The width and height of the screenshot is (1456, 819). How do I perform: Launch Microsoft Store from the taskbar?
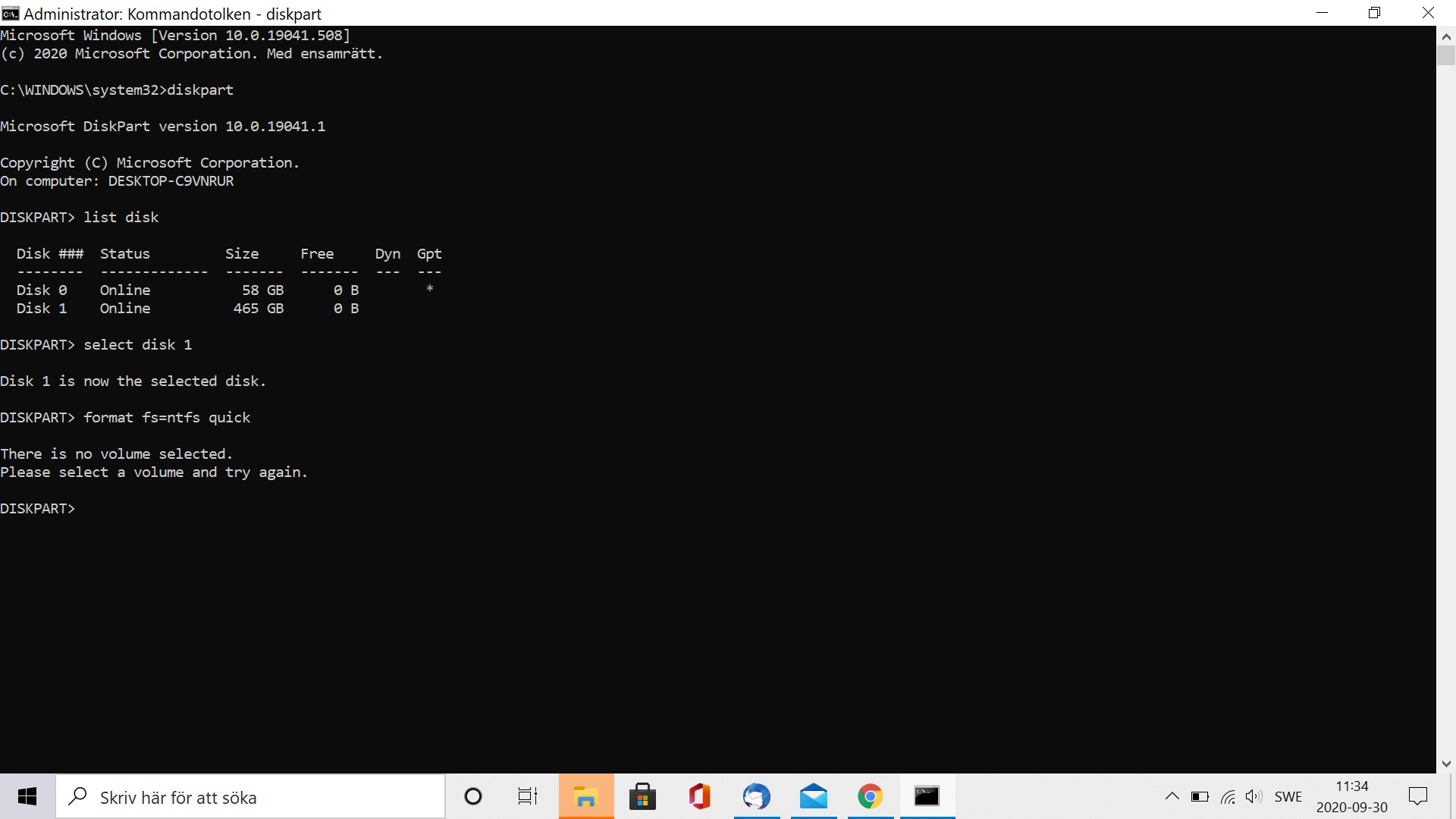point(642,796)
